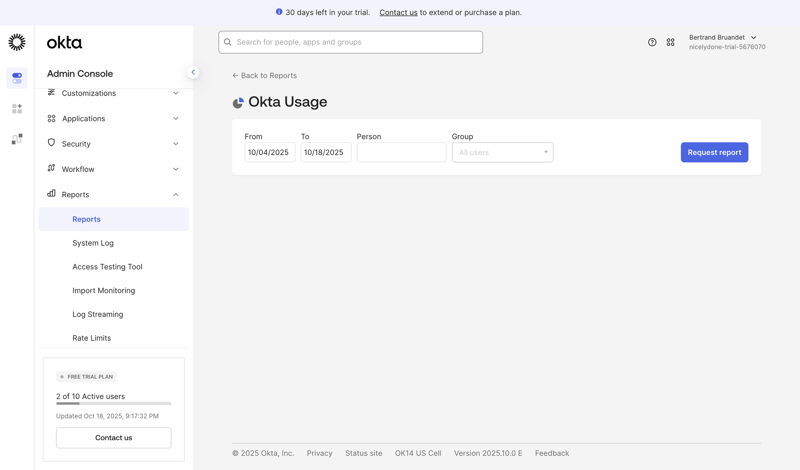Expand the Customizations menu chevron
The width and height of the screenshot is (800, 470).
click(176, 93)
